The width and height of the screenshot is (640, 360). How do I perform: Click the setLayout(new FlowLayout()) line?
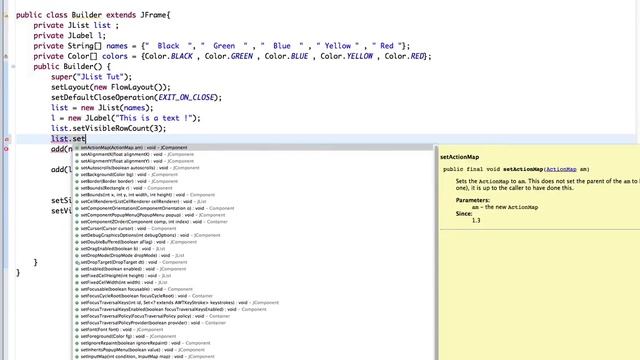click(111, 87)
